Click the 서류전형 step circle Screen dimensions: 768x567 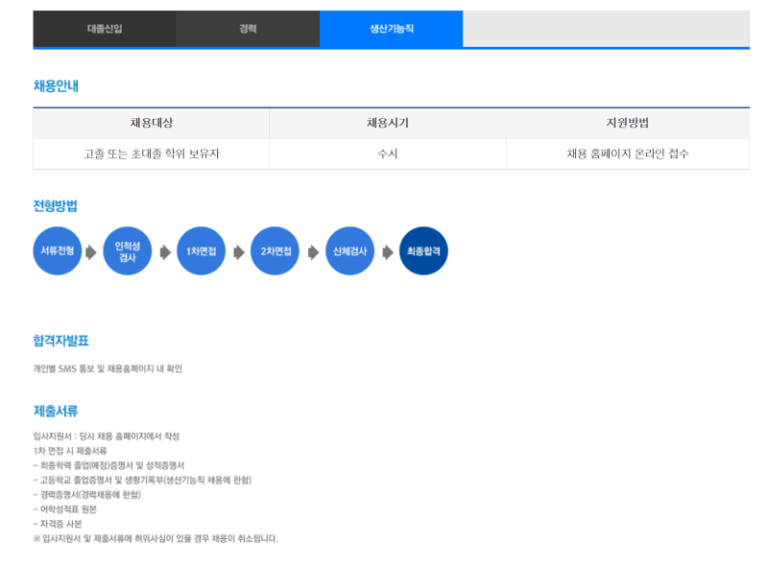point(57,252)
